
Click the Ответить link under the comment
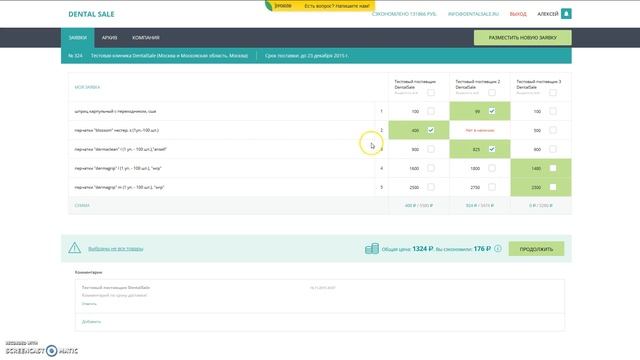tap(89, 304)
